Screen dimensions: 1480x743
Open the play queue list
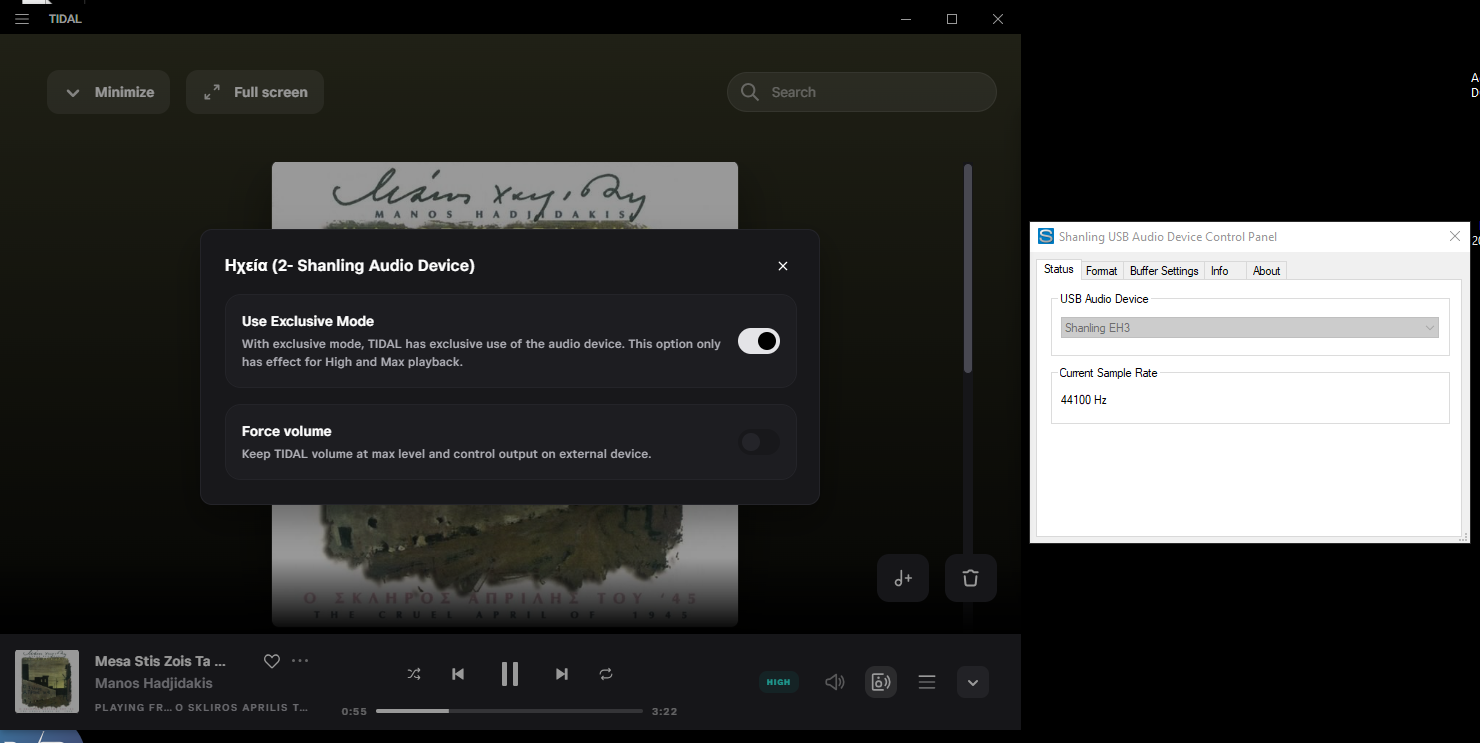(927, 682)
